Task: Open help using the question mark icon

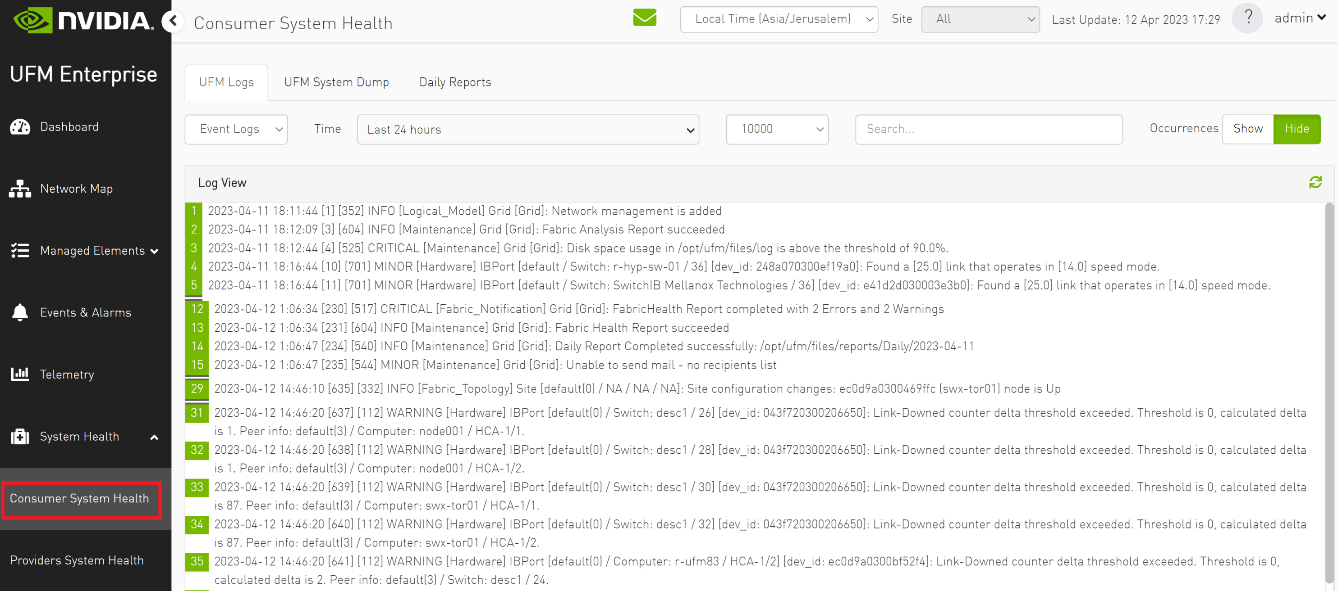Action: (x=1247, y=18)
